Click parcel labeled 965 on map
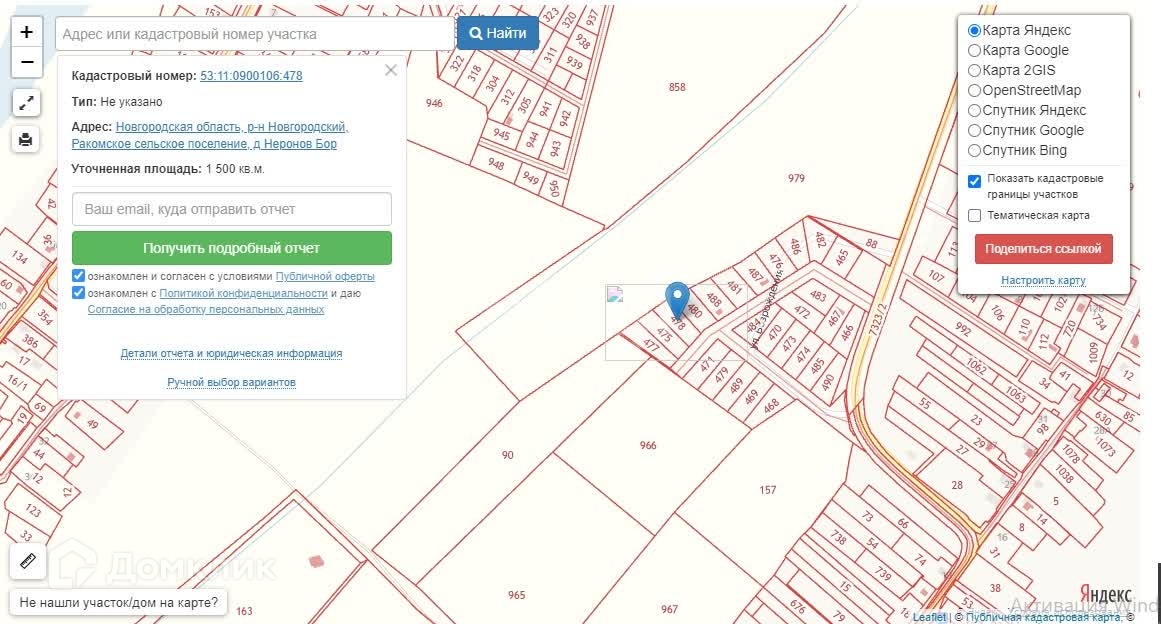1161x624 pixels. (x=517, y=595)
